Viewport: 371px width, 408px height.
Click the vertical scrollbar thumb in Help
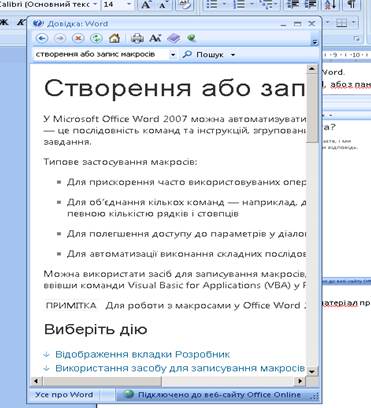click(312, 108)
